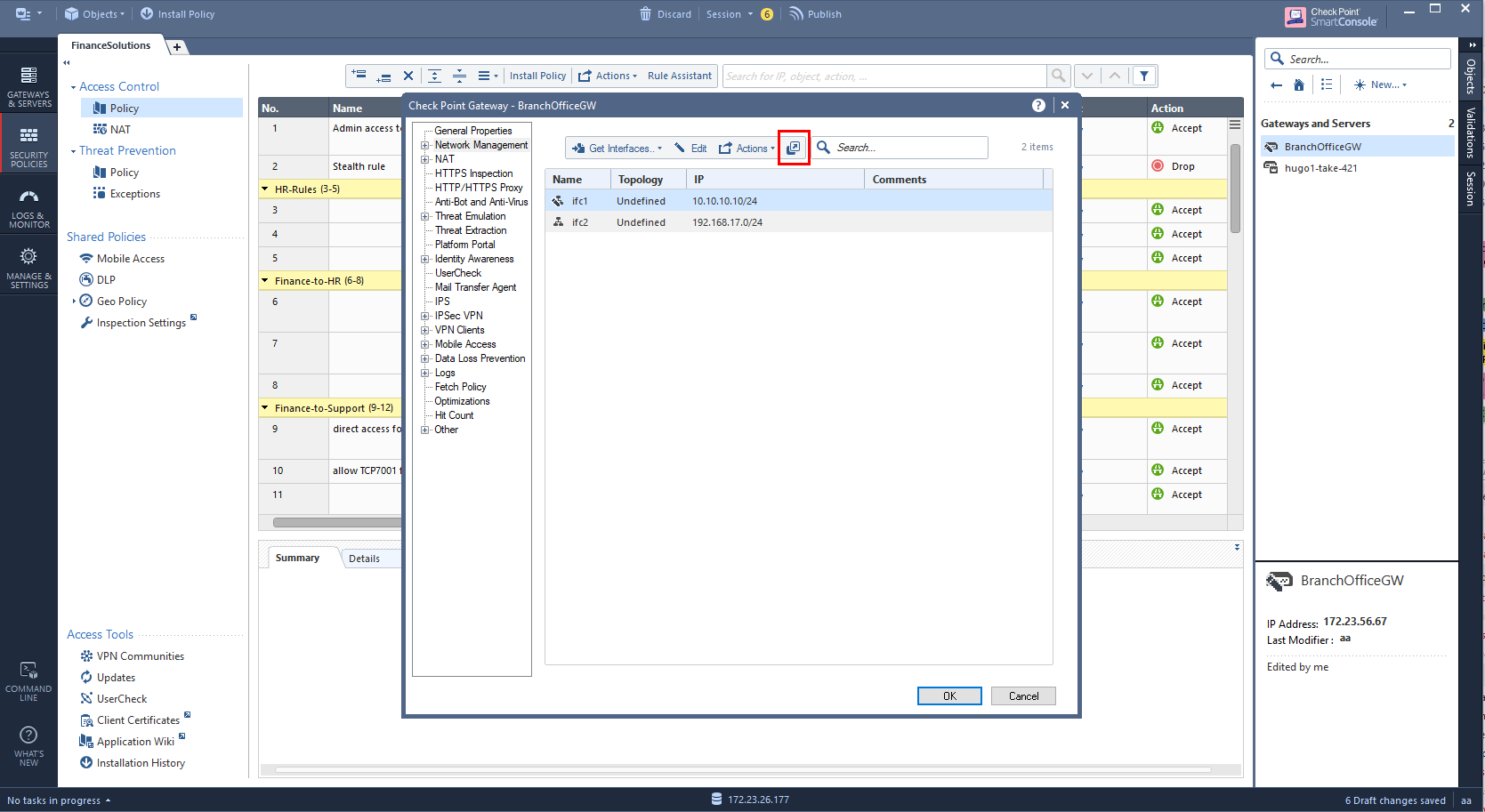Click expand all sections icon in policy toolbar
Viewport: 1485px width, 812px height.
coord(434,76)
